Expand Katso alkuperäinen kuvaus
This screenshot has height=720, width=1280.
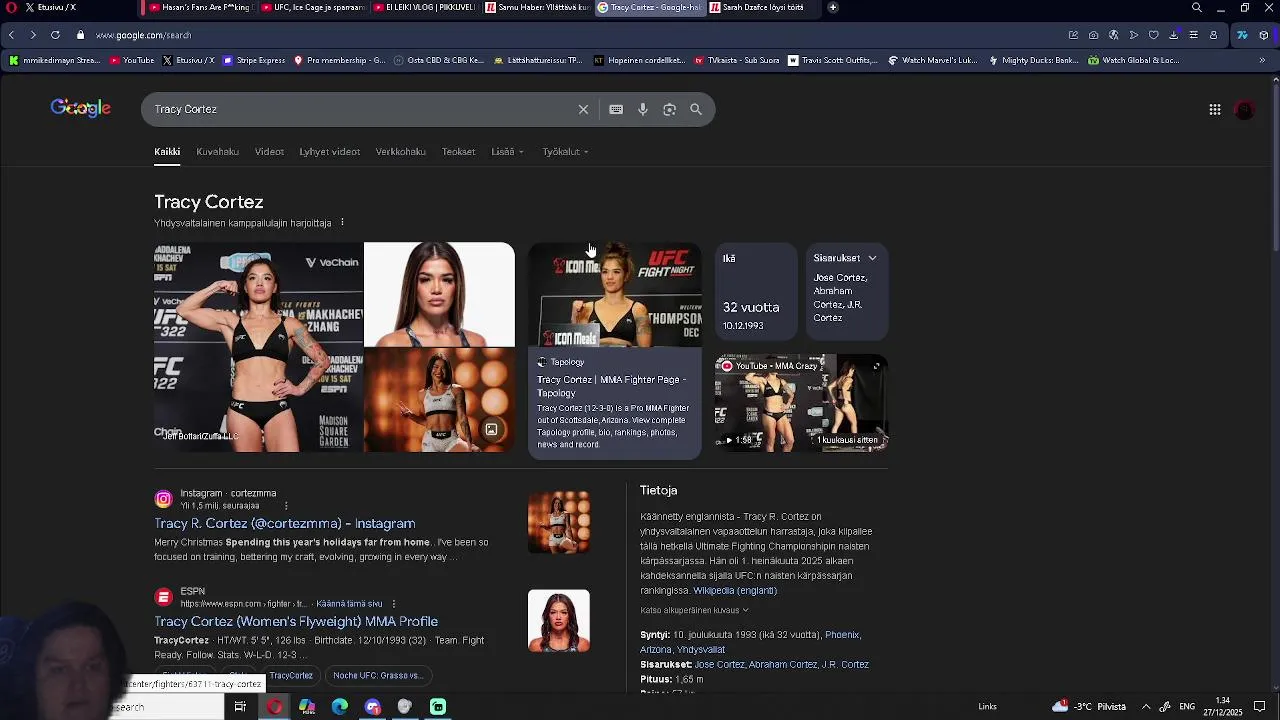click(694, 610)
